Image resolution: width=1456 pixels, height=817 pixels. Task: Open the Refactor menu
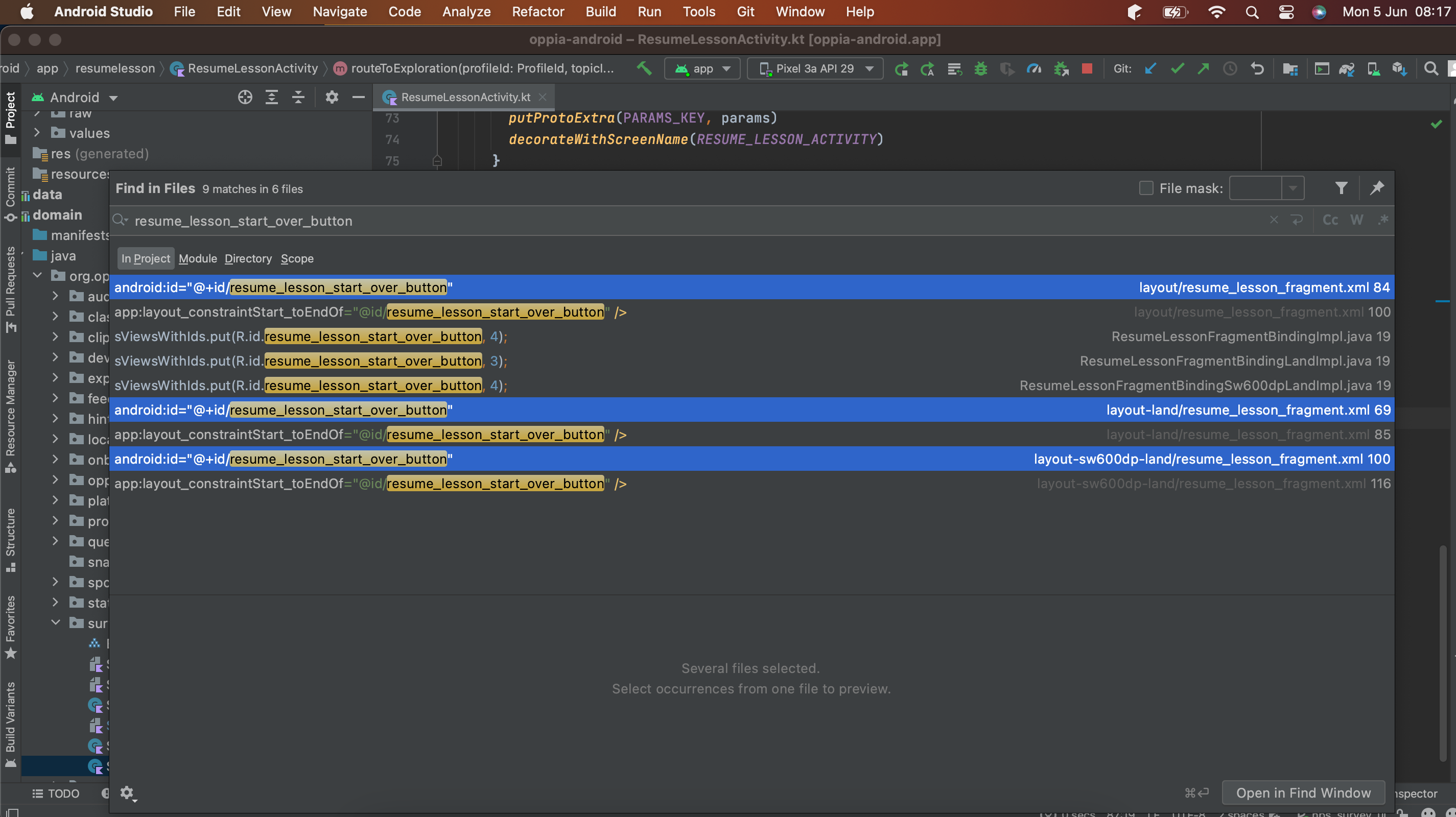coord(537,11)
